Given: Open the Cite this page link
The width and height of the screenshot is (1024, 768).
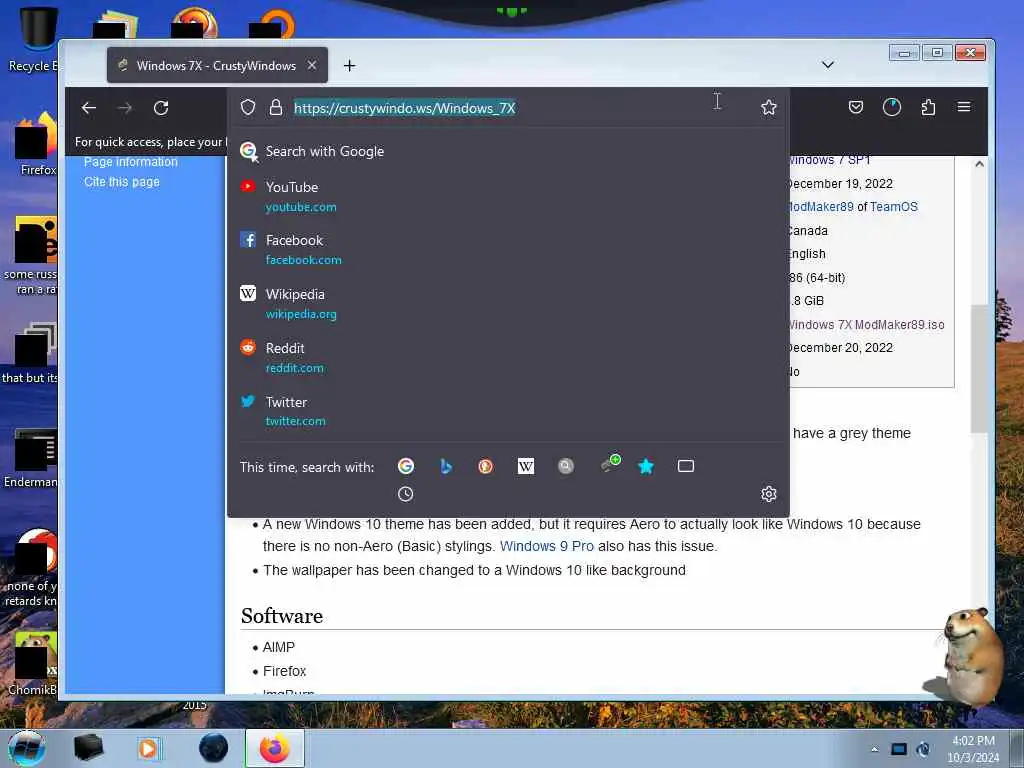Looking at the screenshot, I should click(x=121, y=182).
